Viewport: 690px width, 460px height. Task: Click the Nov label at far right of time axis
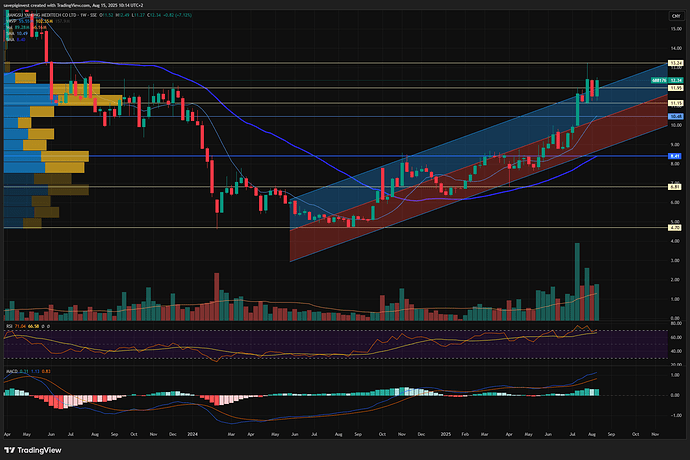[x=655, y=434]
